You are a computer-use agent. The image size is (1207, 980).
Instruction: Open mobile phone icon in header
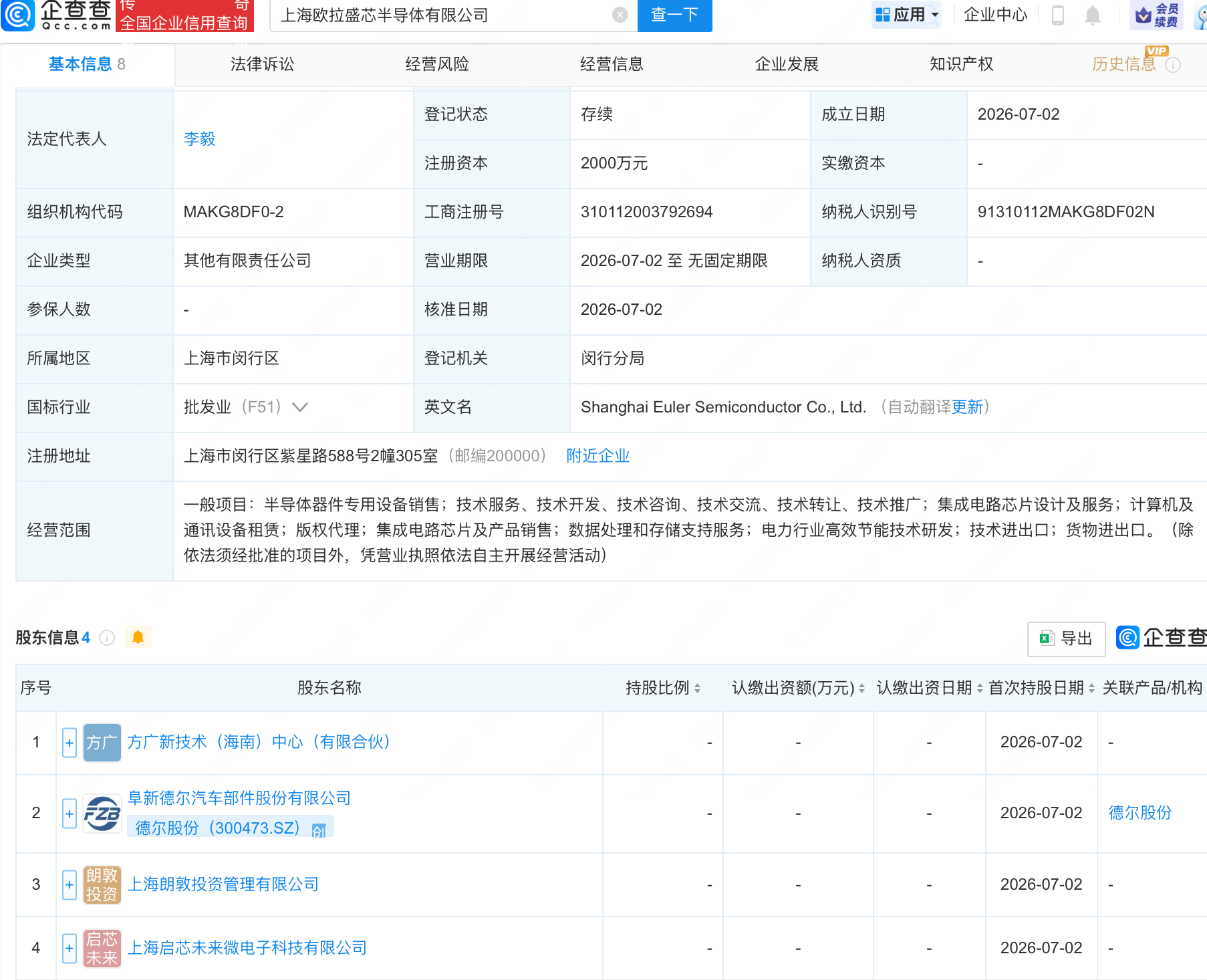point(1058,15)
